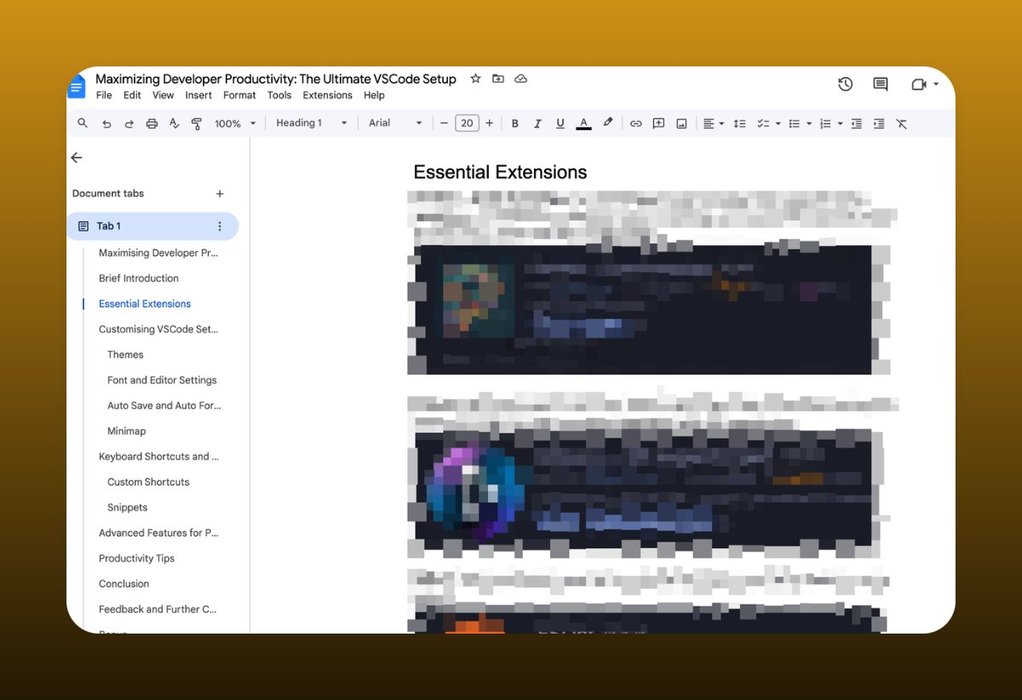The image size is (1022, 700).
Task: Open version history clock icon
Action: 845,84
